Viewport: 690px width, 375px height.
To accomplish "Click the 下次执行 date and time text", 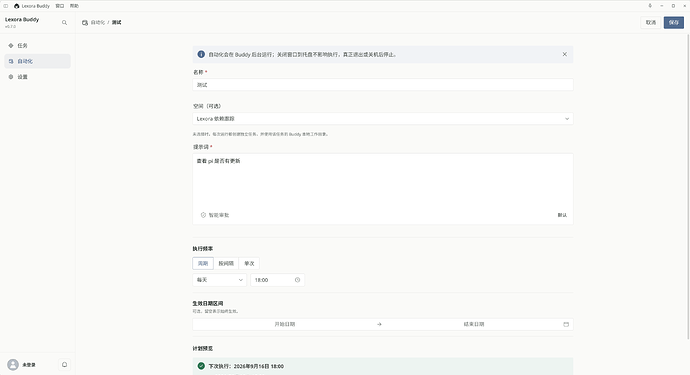I will pyautogui.click(x=246, y=366).
